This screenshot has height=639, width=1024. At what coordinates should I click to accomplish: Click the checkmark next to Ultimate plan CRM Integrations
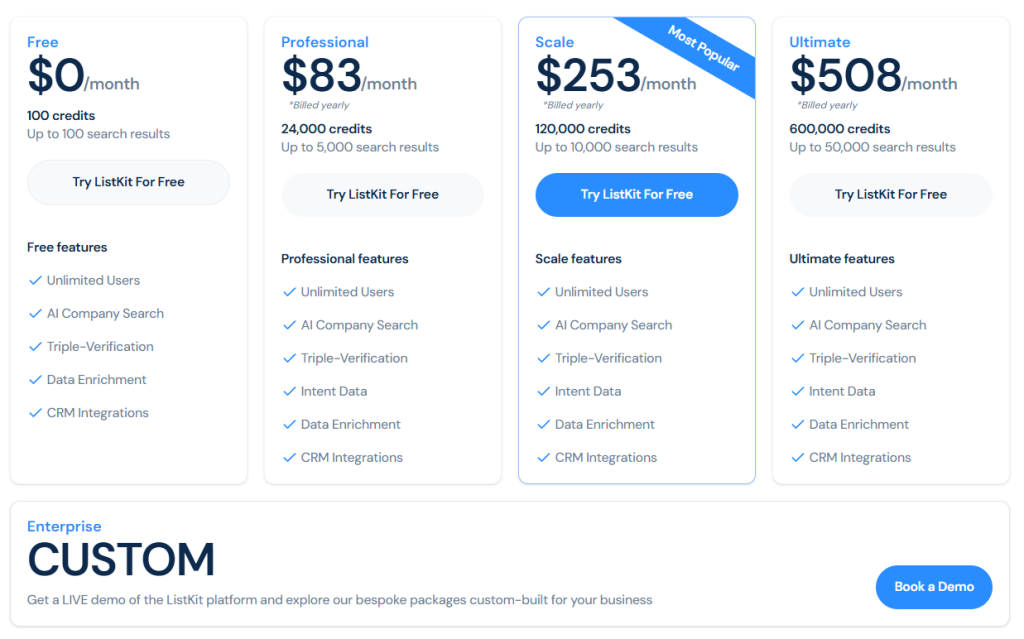[797, 458]
